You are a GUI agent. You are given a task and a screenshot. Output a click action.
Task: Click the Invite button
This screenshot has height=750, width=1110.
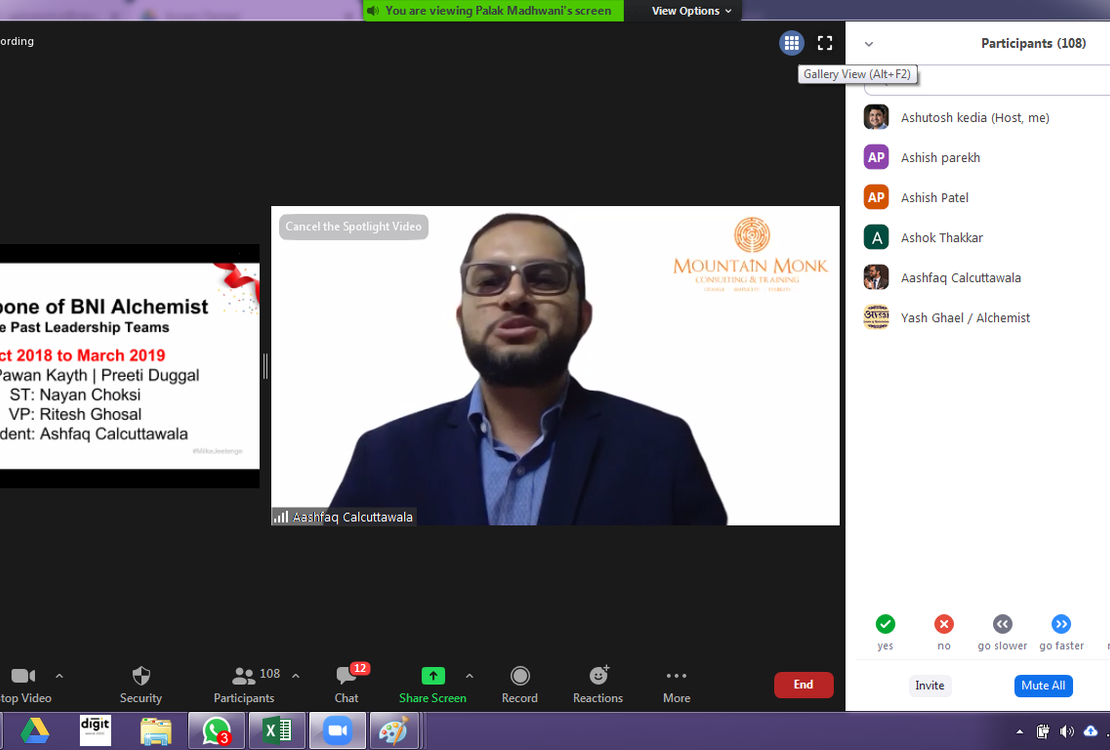(929, 685)
